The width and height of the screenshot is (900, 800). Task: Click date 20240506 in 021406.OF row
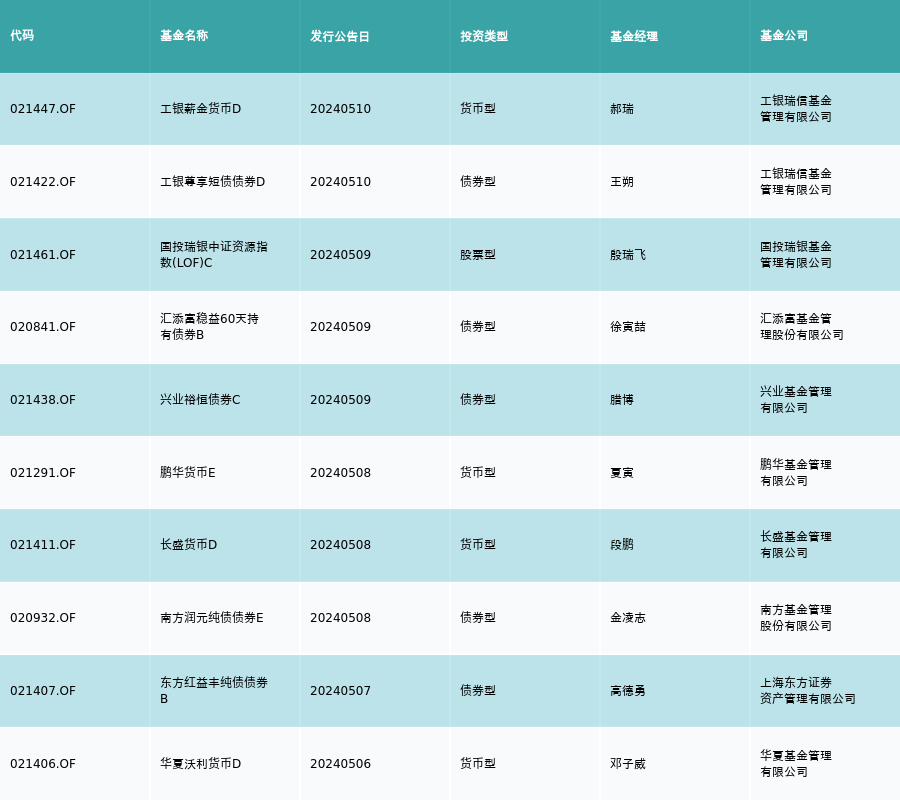[x=340, y=763]
